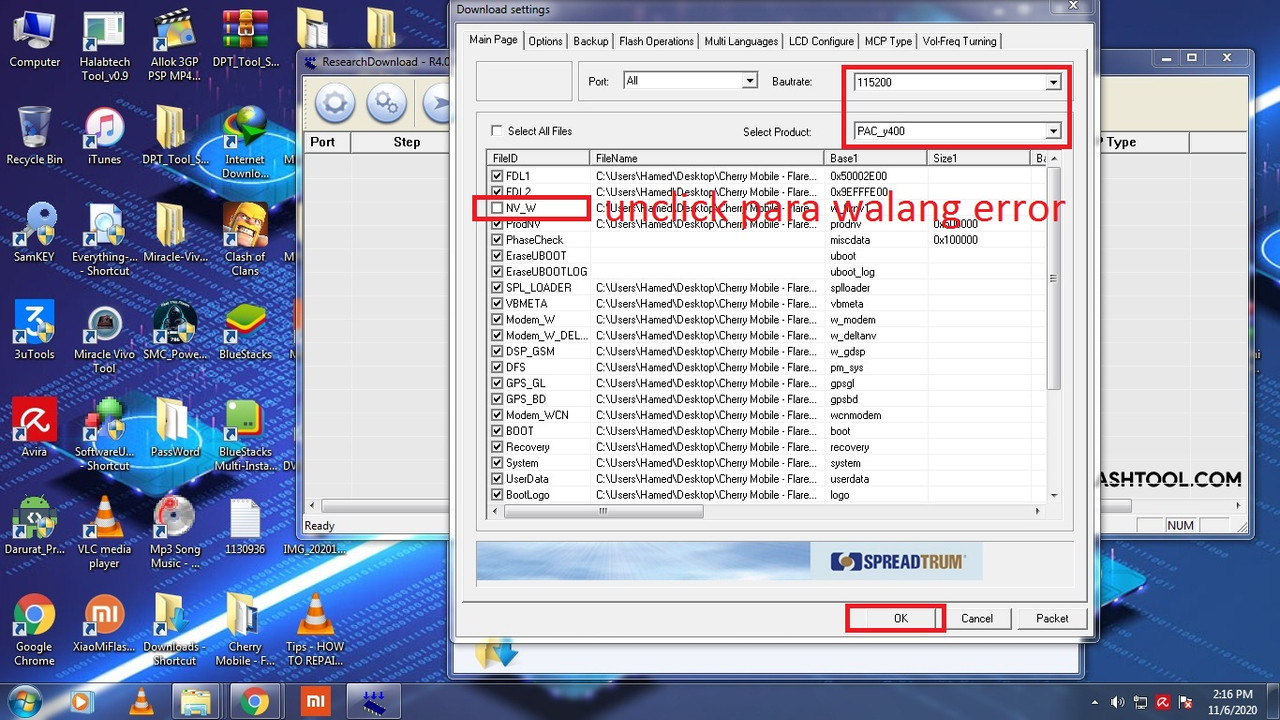The width and height of the screenshot is (1280, 720).
Task: Open the LCD Configure tab
Action: click(821, 41)
